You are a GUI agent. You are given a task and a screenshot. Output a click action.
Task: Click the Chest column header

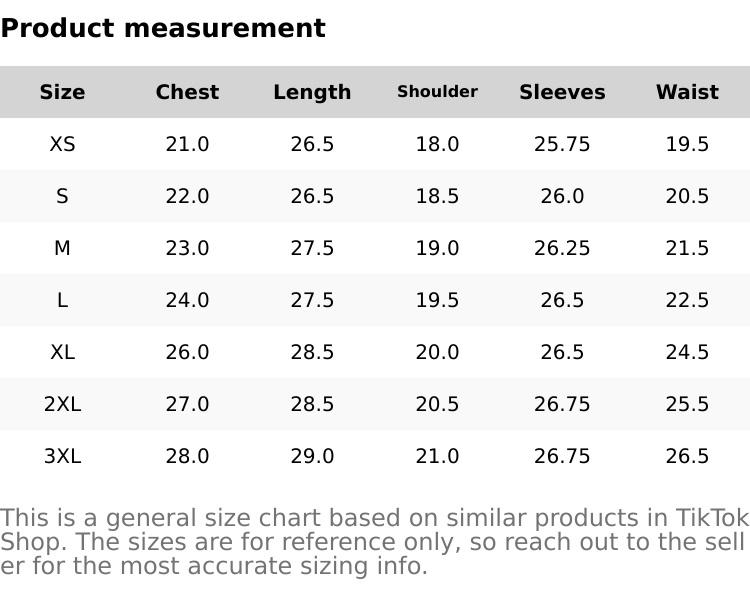187,92
